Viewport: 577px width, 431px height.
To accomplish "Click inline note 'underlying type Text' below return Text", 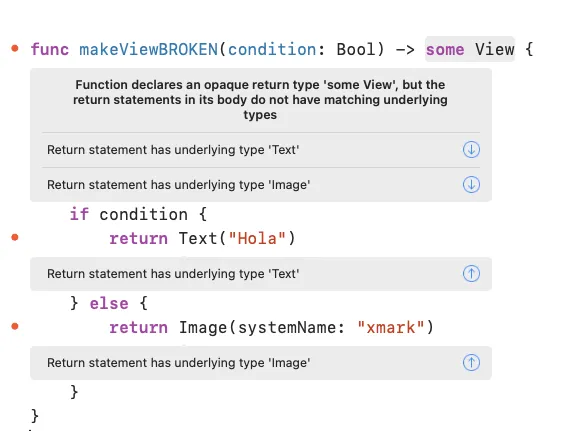I will tap(173, 274).
